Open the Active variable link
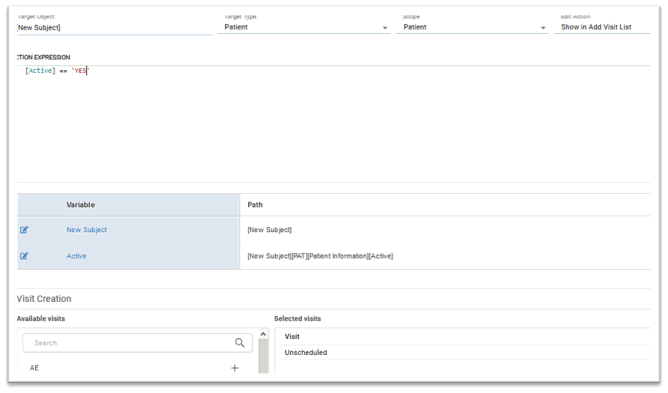Screen dimensions: 668x393 76,256
